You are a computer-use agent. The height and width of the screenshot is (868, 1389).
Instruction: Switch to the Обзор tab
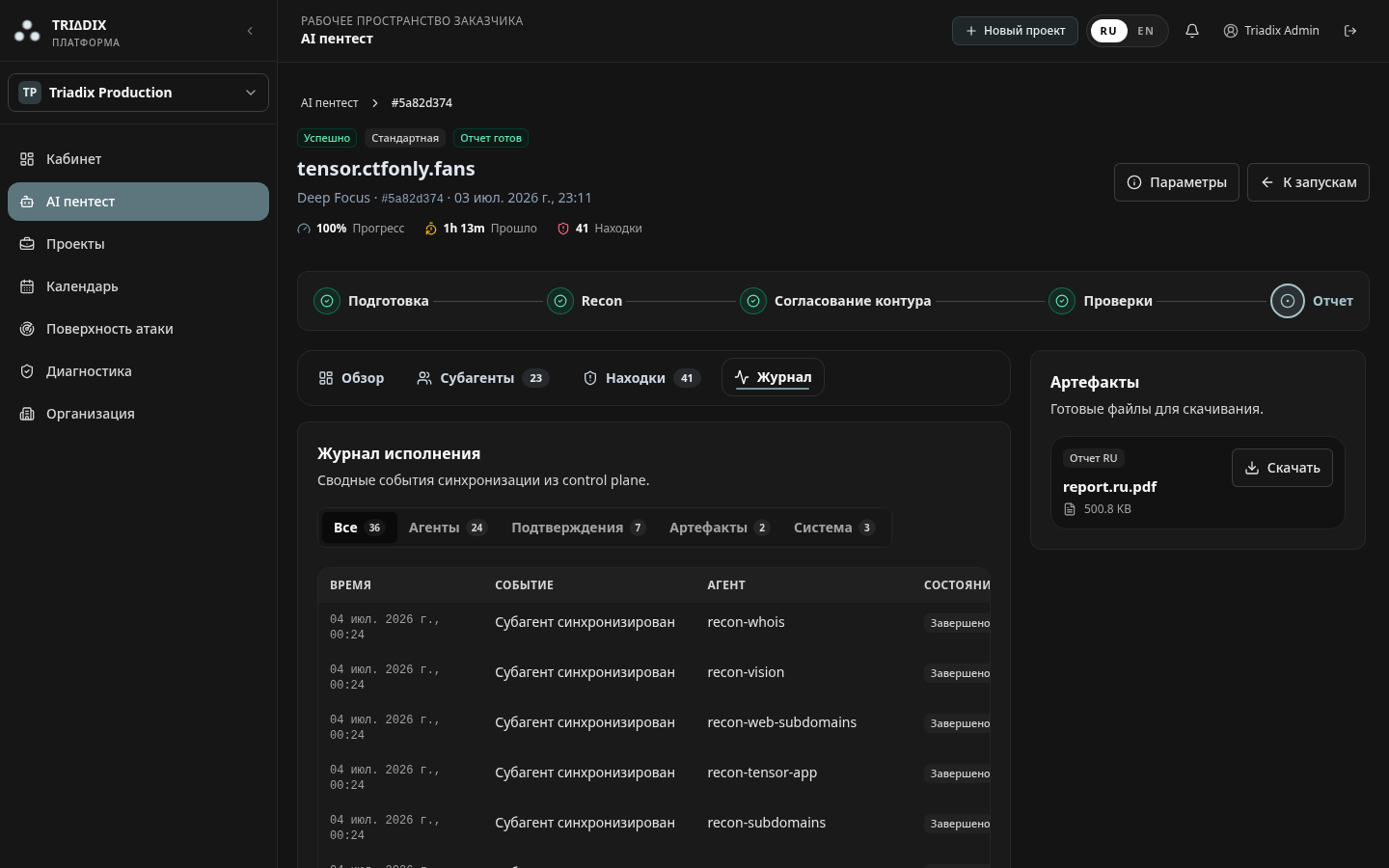pos(351,378)
